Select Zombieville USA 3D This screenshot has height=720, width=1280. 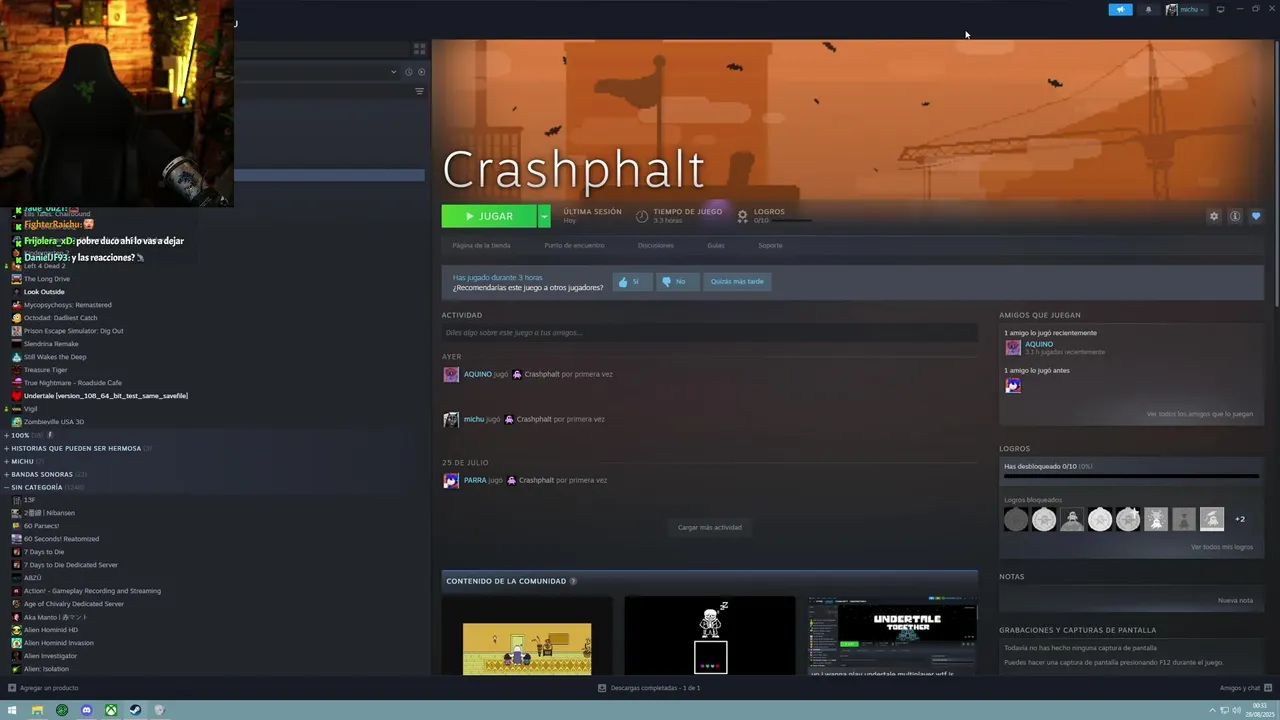click(54, 422)
